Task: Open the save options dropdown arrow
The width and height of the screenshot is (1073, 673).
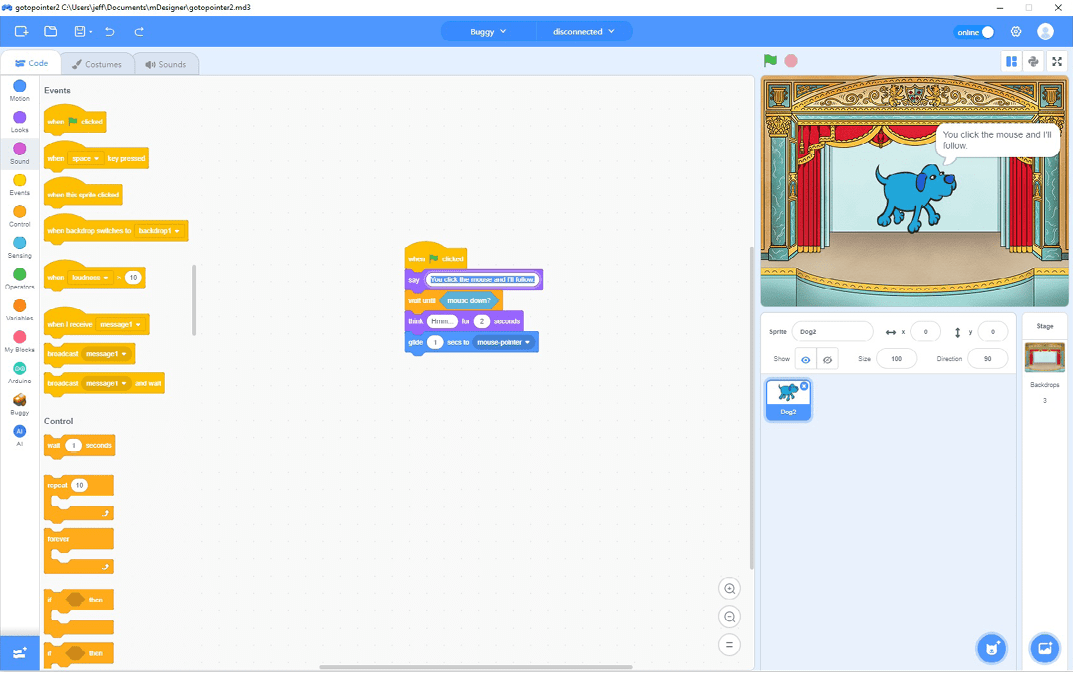Action: (91, 32)
